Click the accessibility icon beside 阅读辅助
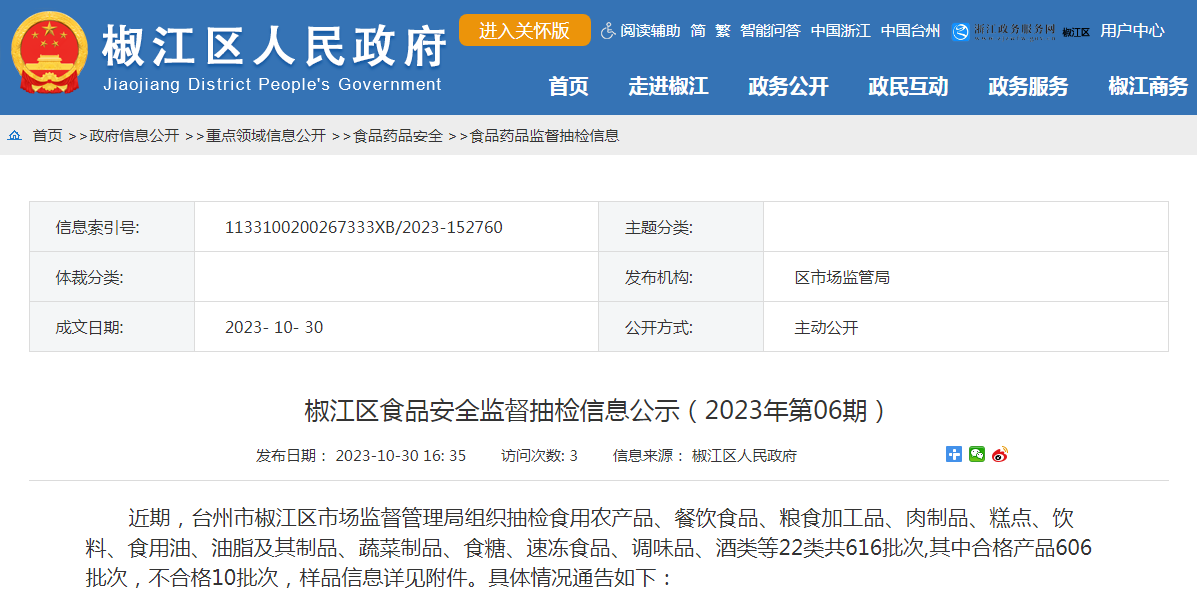The width and height of the screenshot is (1197, 590). (608, 31)
